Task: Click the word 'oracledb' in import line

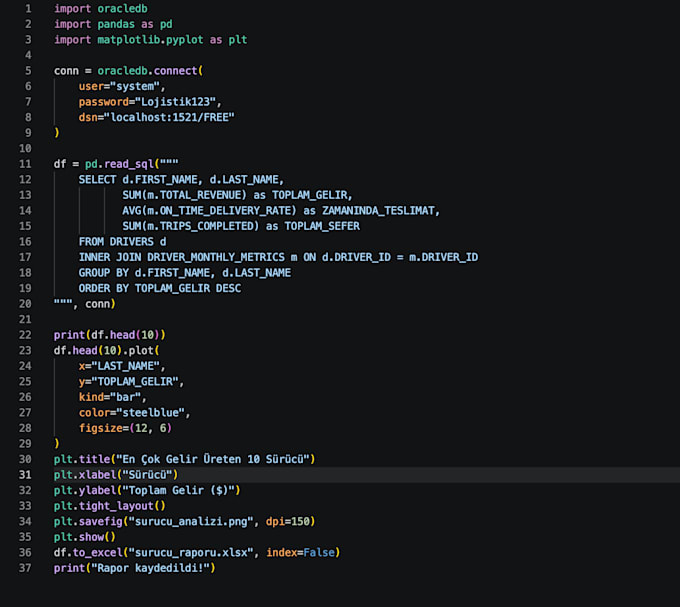Action: tap(122, 9)
